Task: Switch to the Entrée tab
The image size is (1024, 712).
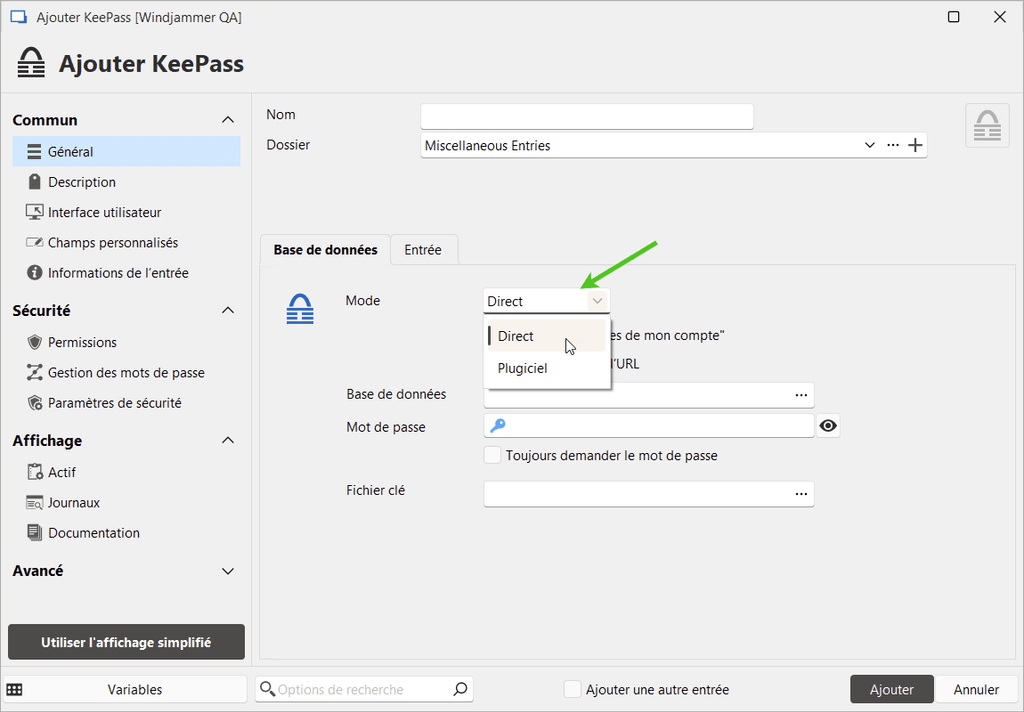Action: click(x=424, y=249)
